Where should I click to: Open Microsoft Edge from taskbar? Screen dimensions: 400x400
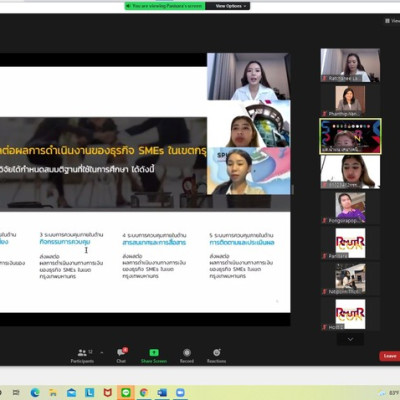pyautogui.click(x=35, y=393)
